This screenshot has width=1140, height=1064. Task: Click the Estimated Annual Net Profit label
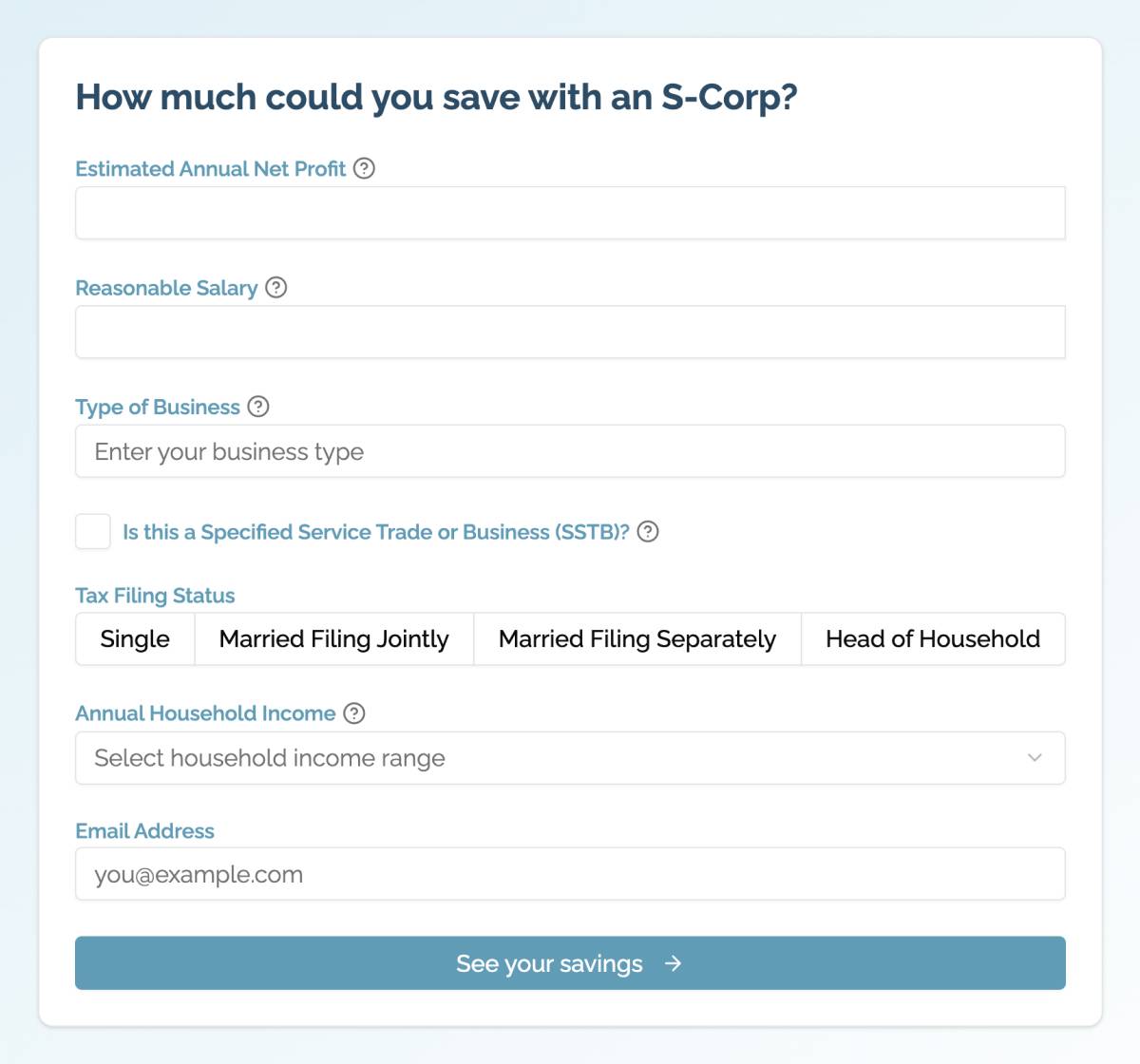[211, 169]
